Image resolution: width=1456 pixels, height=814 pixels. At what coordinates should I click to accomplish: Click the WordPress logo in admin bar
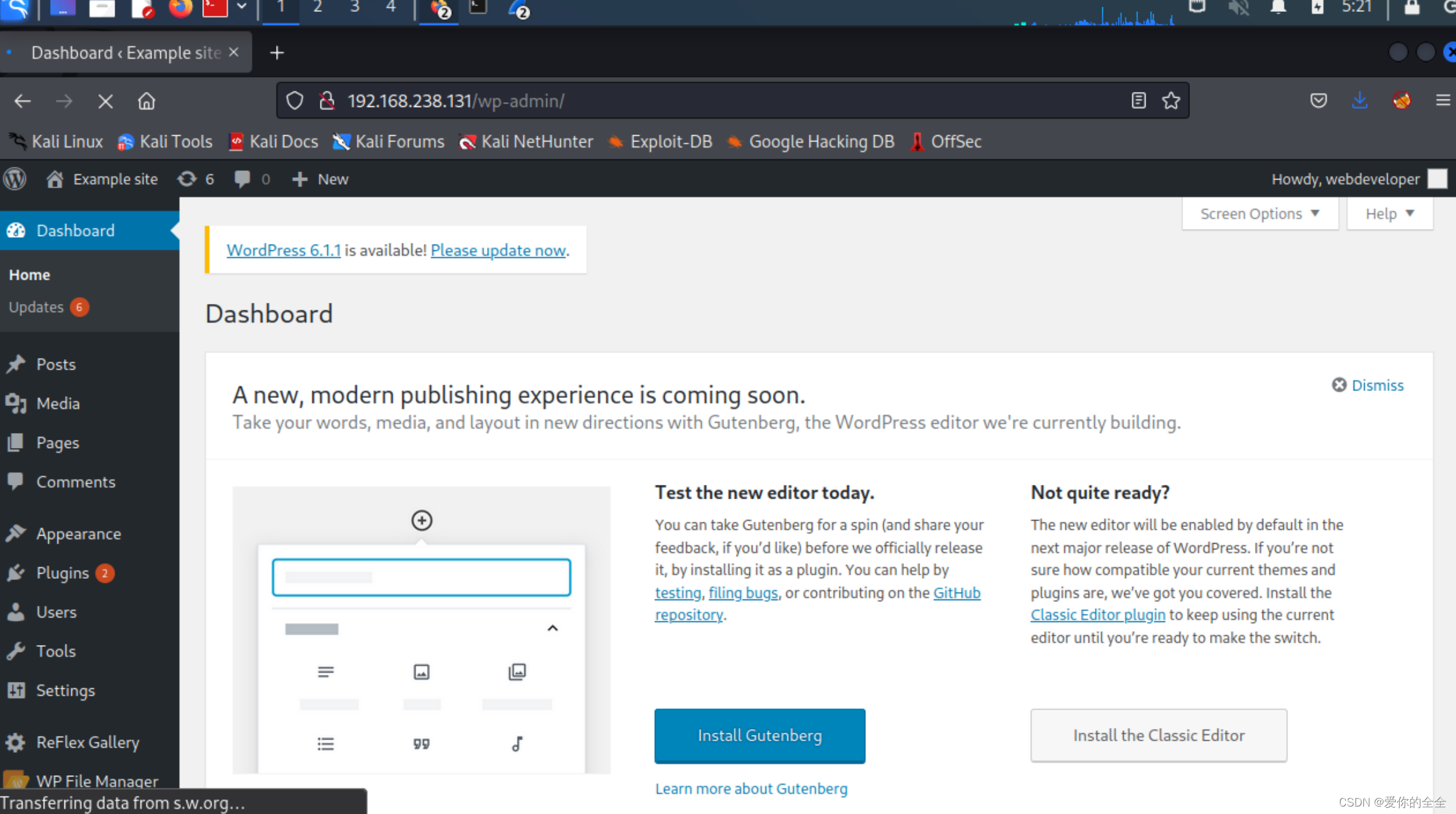click(15, 179)
